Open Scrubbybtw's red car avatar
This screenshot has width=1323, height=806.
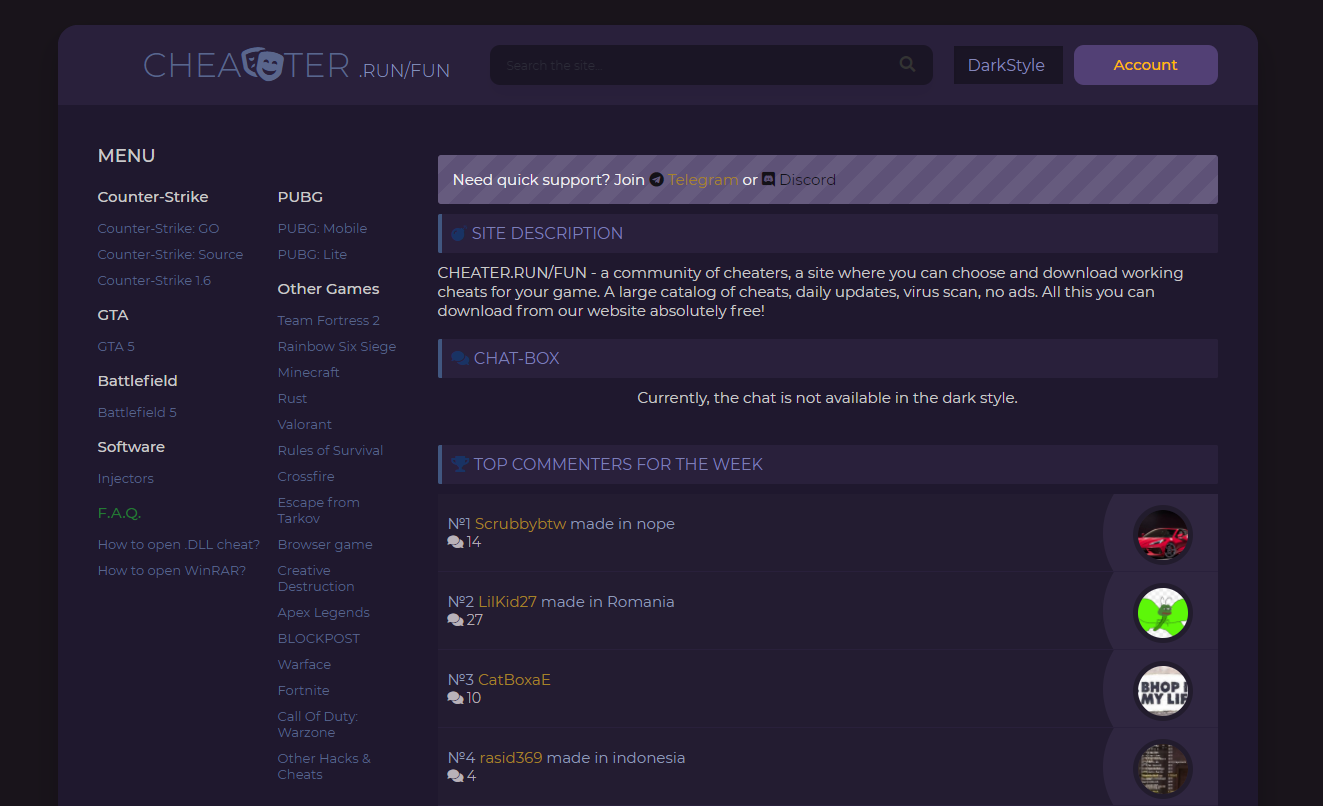[1163, 534]
